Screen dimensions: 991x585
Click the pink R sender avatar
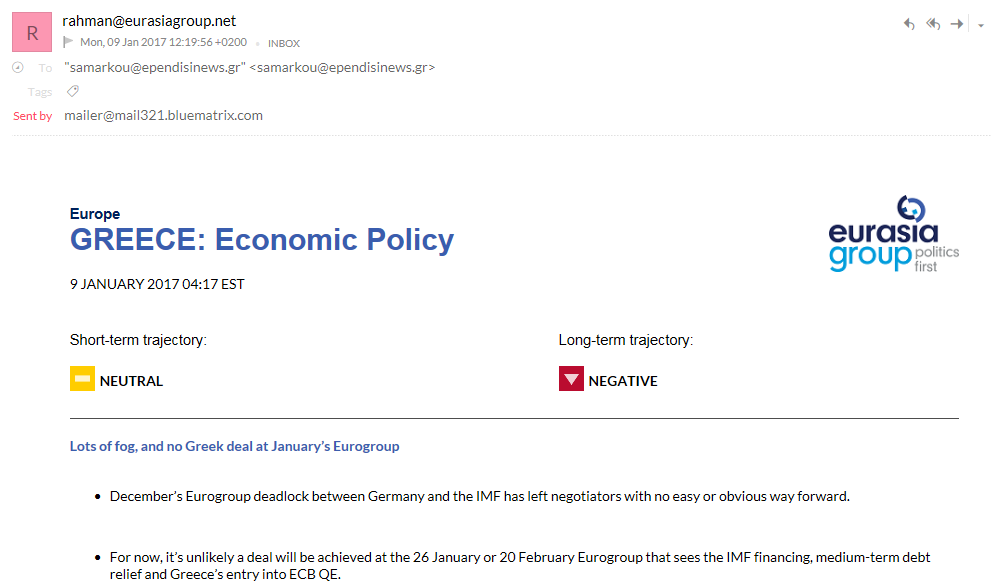[32, 32]
